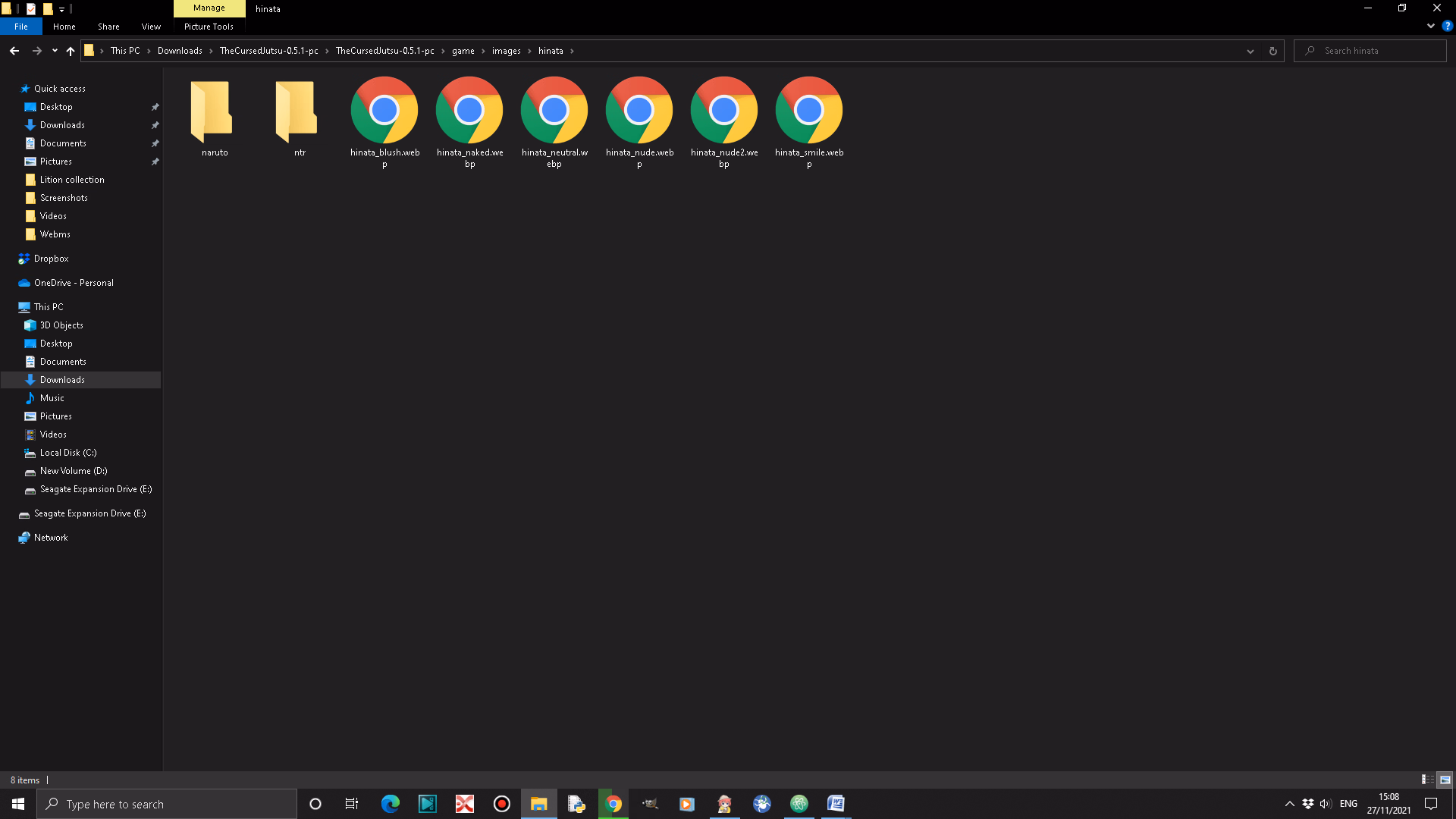Switch to large icons view layout
Screen dimensions: 1456x819
click(1445, 780)
